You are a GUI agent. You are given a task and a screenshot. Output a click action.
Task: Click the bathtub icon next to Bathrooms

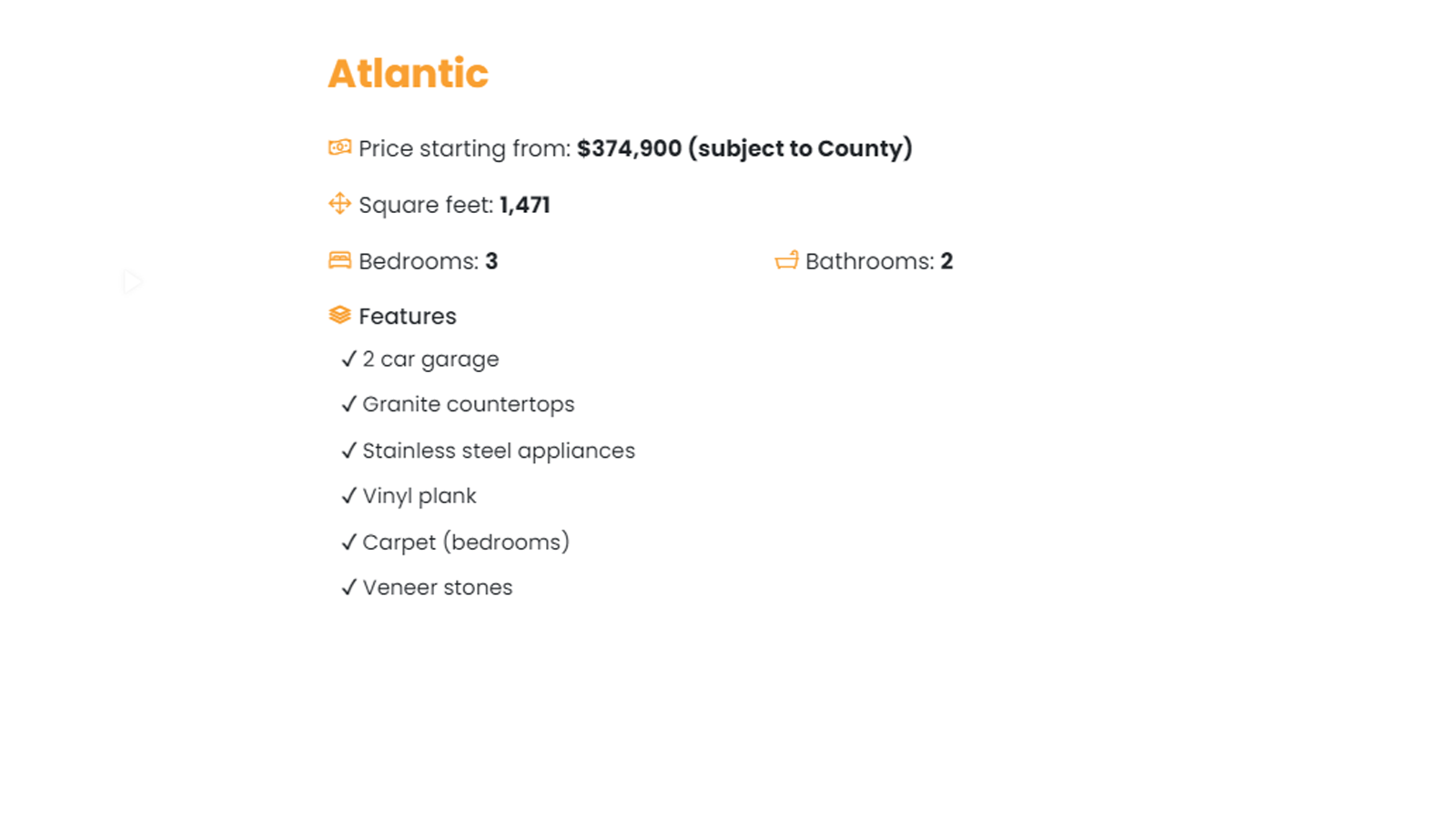[786, 260]
